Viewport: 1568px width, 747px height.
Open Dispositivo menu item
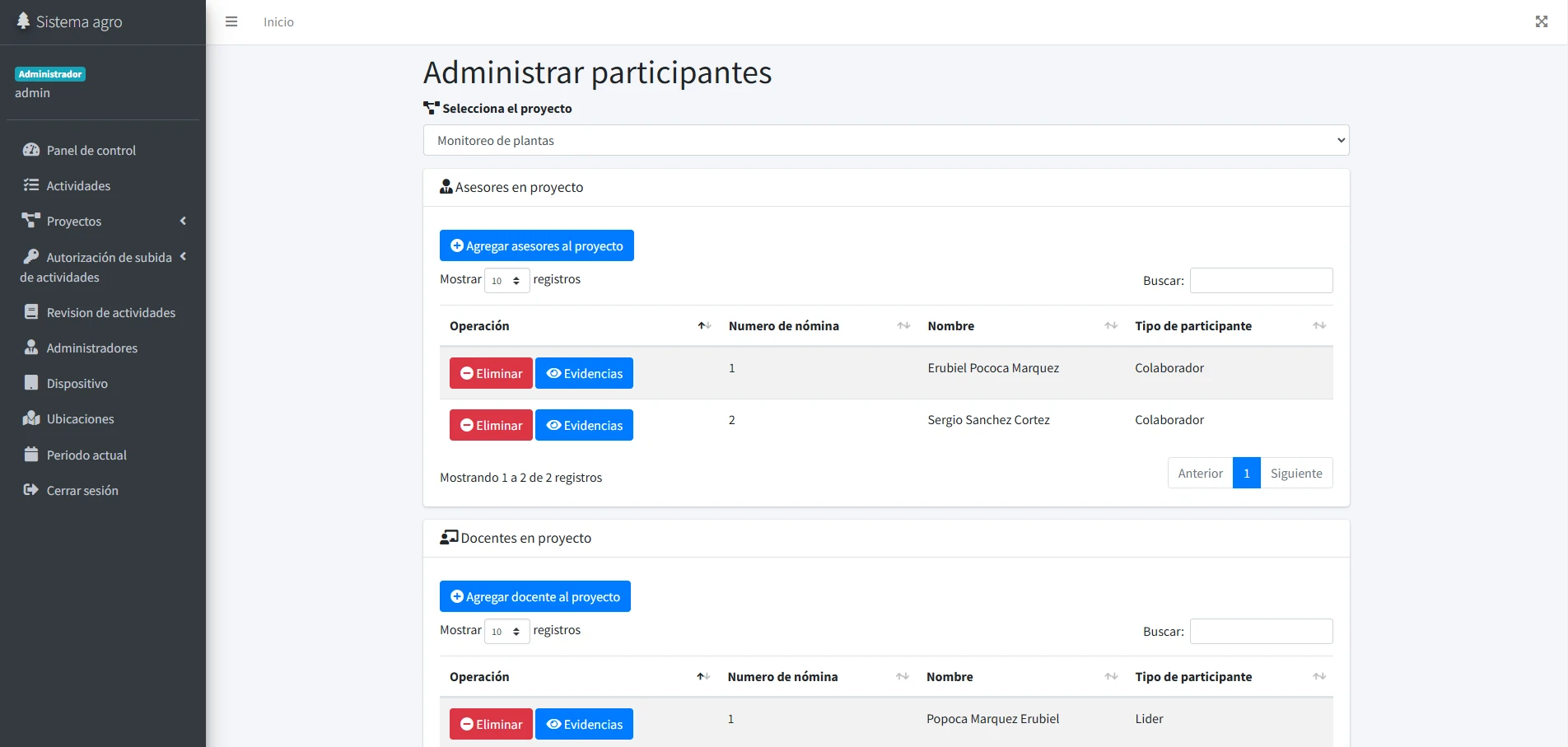103,383
